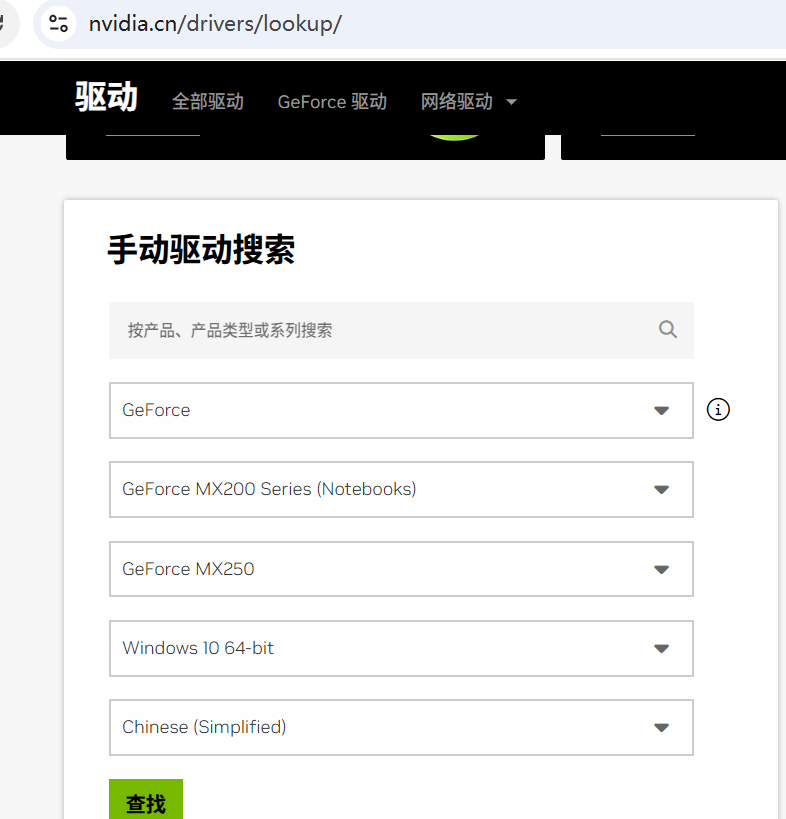The image size is (786, 819).
Task: Expand the 网络驱动 dropdown arrow
Action: coord(512,102)
